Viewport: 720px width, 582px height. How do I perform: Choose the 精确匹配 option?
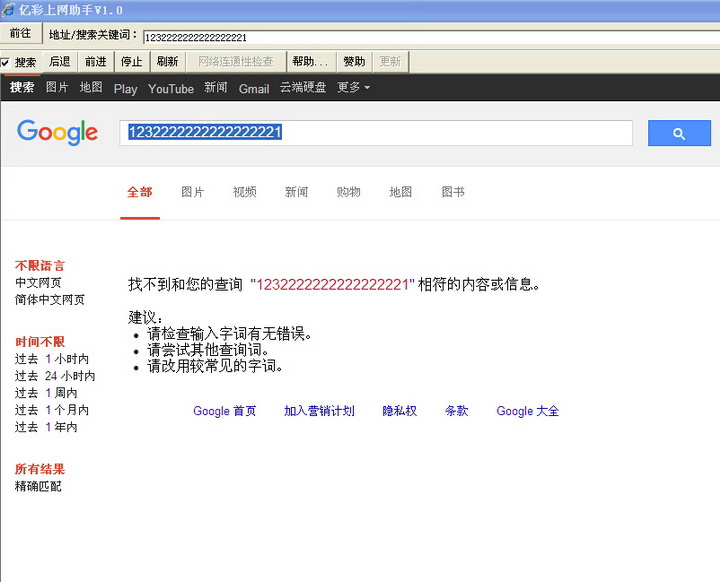tap(38, 486)
